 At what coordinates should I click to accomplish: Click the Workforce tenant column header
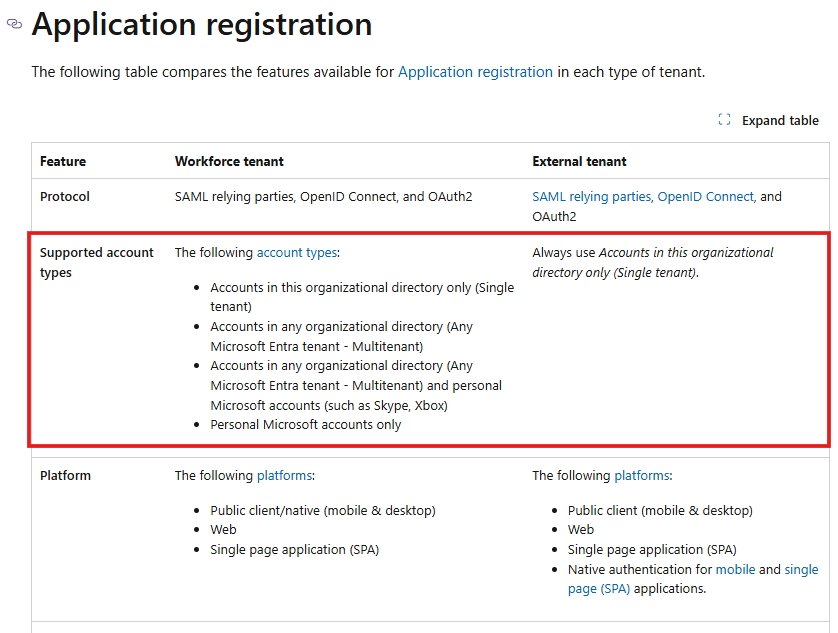tap(229, 161)
